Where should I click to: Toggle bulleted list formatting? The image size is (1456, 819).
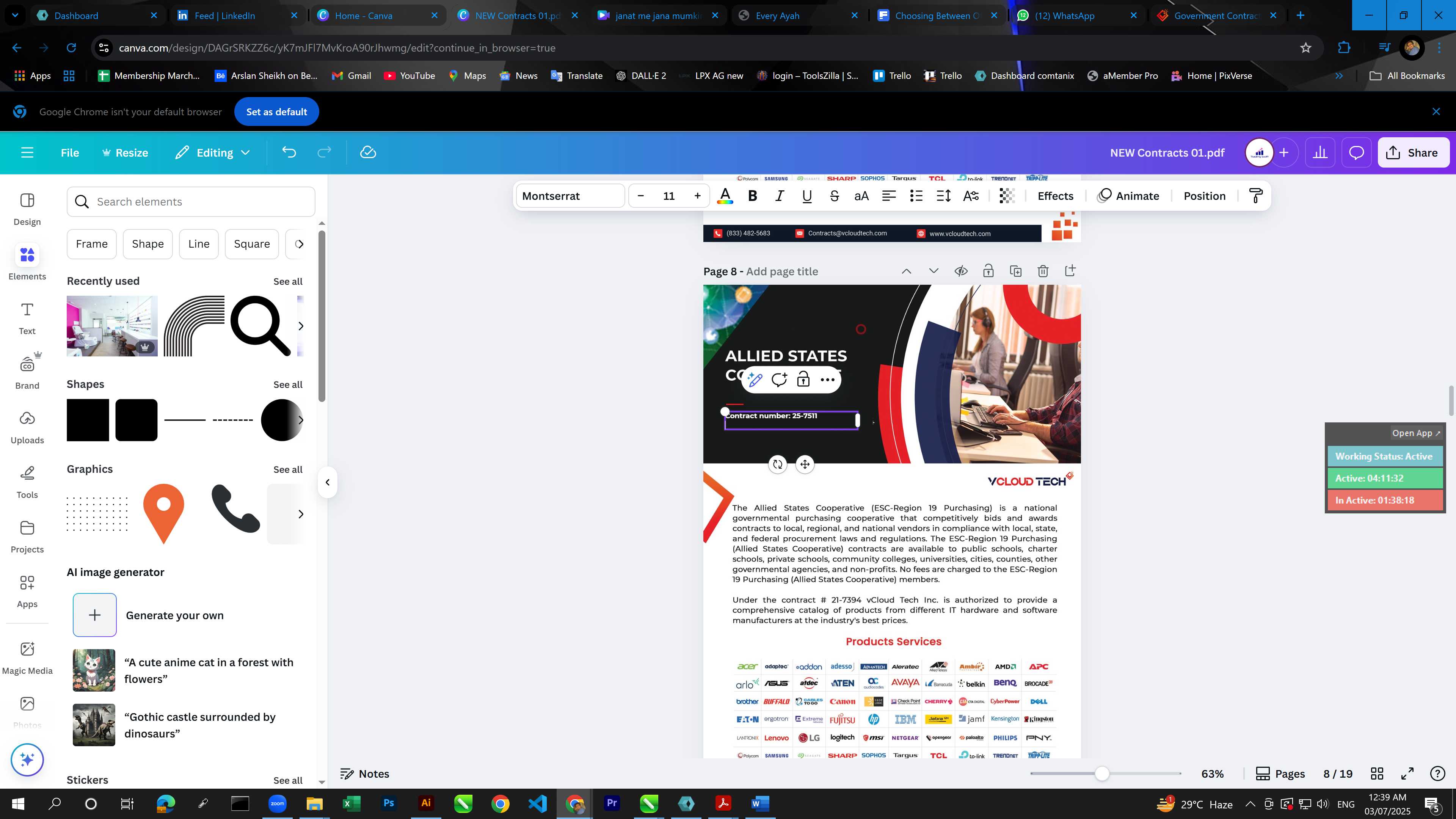click(916, 196)
